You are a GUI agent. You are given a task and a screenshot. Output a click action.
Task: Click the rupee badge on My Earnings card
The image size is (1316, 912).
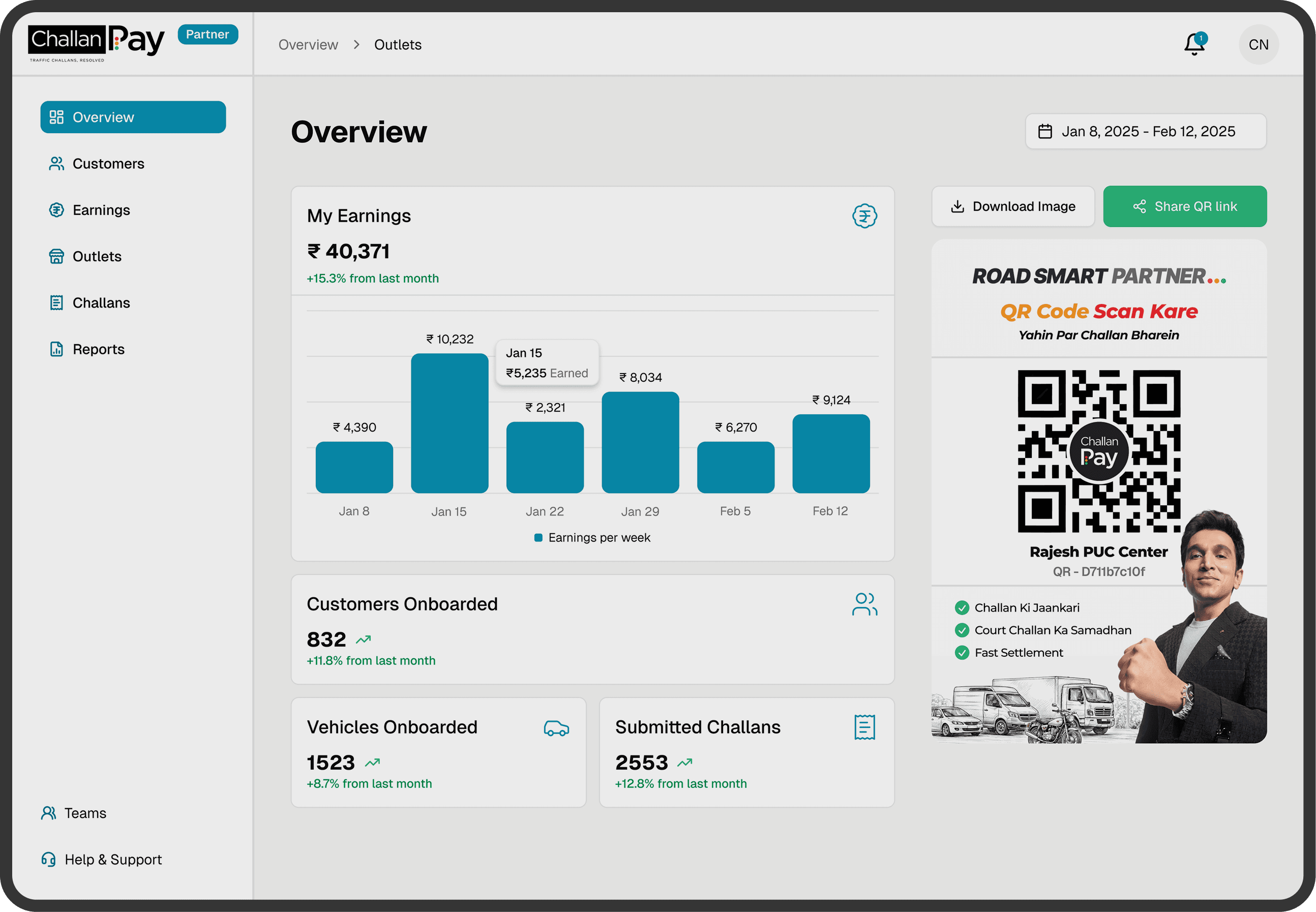[865, 216]
